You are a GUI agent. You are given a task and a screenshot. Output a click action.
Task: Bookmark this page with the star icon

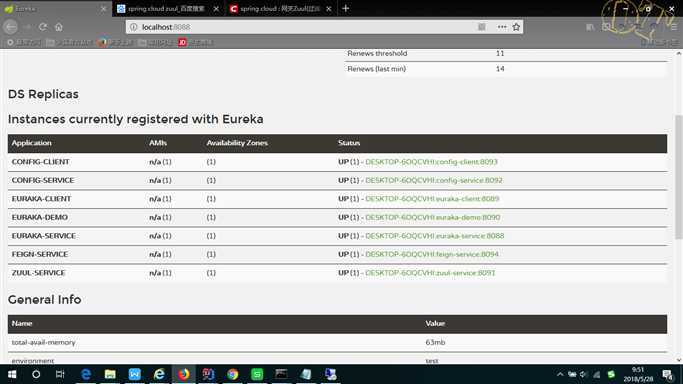click(516, 27)
